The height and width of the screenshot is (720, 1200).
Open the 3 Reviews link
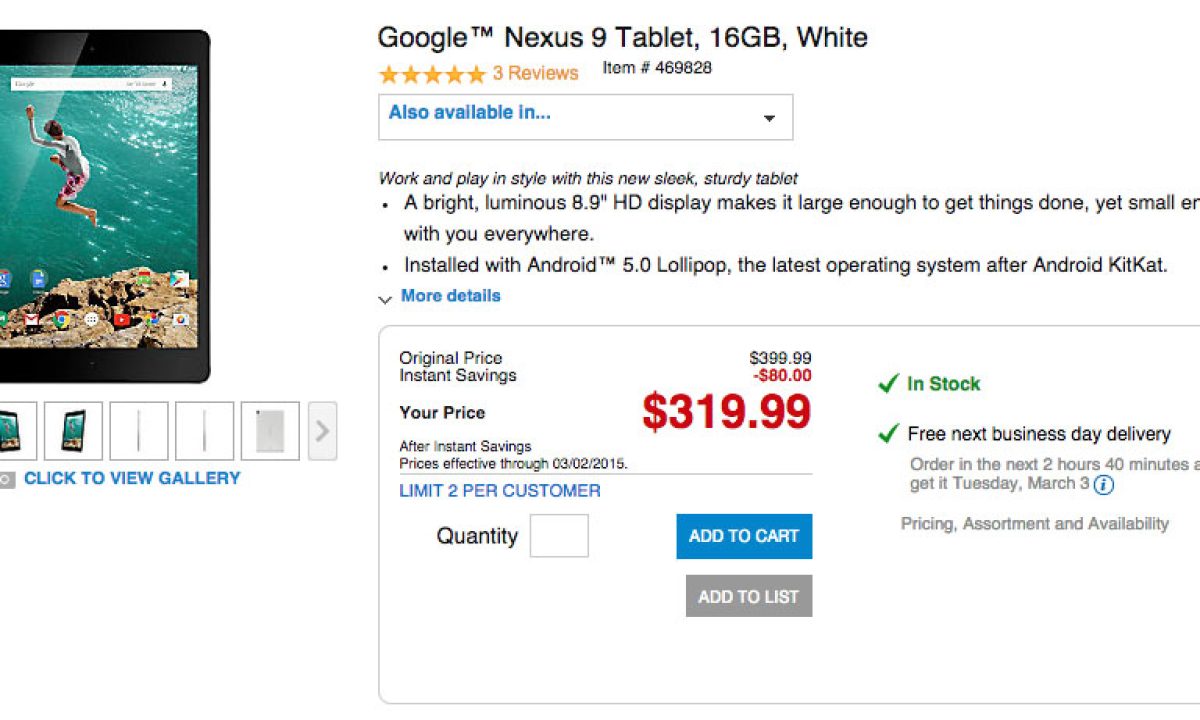(x=535, y=73)
